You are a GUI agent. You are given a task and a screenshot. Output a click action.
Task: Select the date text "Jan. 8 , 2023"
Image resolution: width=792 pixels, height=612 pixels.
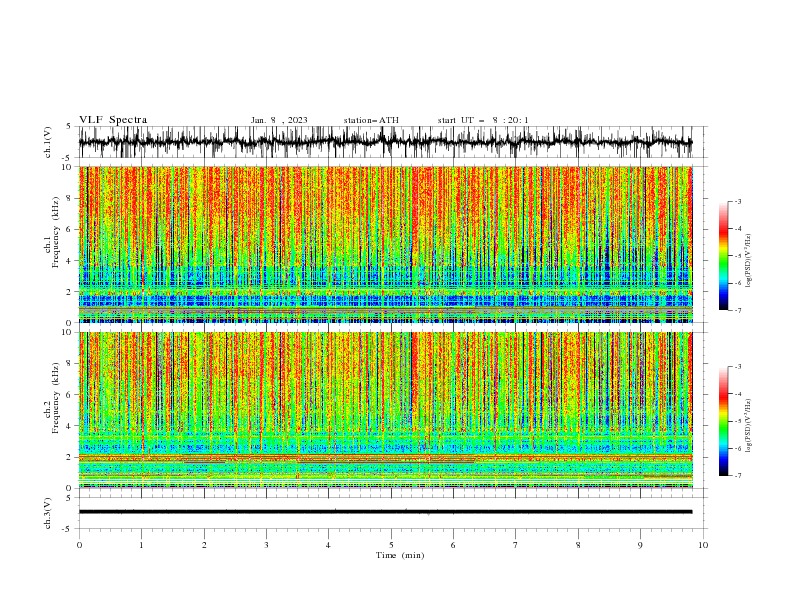(x=279, y=120)
